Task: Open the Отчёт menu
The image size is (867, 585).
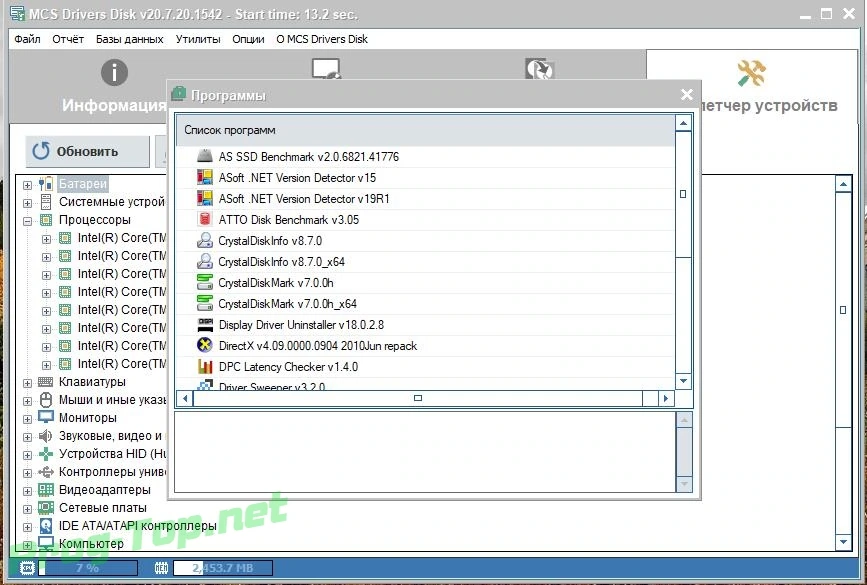Action: 68,39
